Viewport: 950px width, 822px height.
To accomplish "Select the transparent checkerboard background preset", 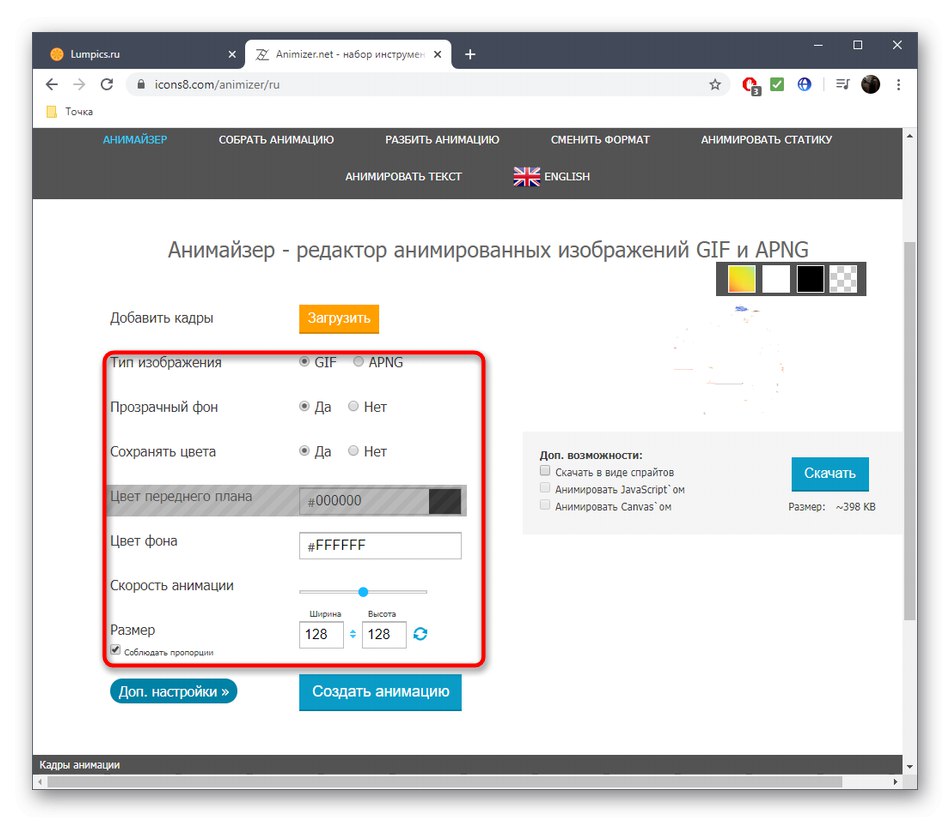I will tap(841, 280).
